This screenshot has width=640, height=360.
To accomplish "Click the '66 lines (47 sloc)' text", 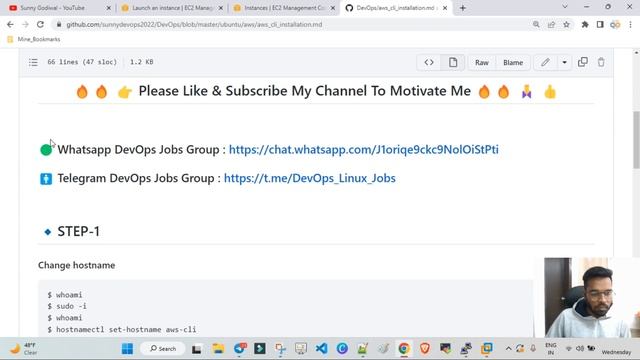I will click(x=82, y=62).
